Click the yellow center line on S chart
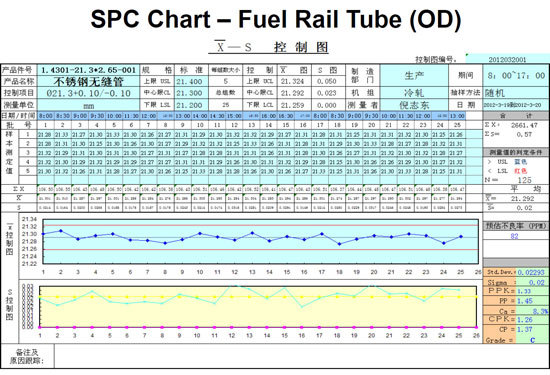The width and height of the screenshot is (550, 375). point(258,297)
